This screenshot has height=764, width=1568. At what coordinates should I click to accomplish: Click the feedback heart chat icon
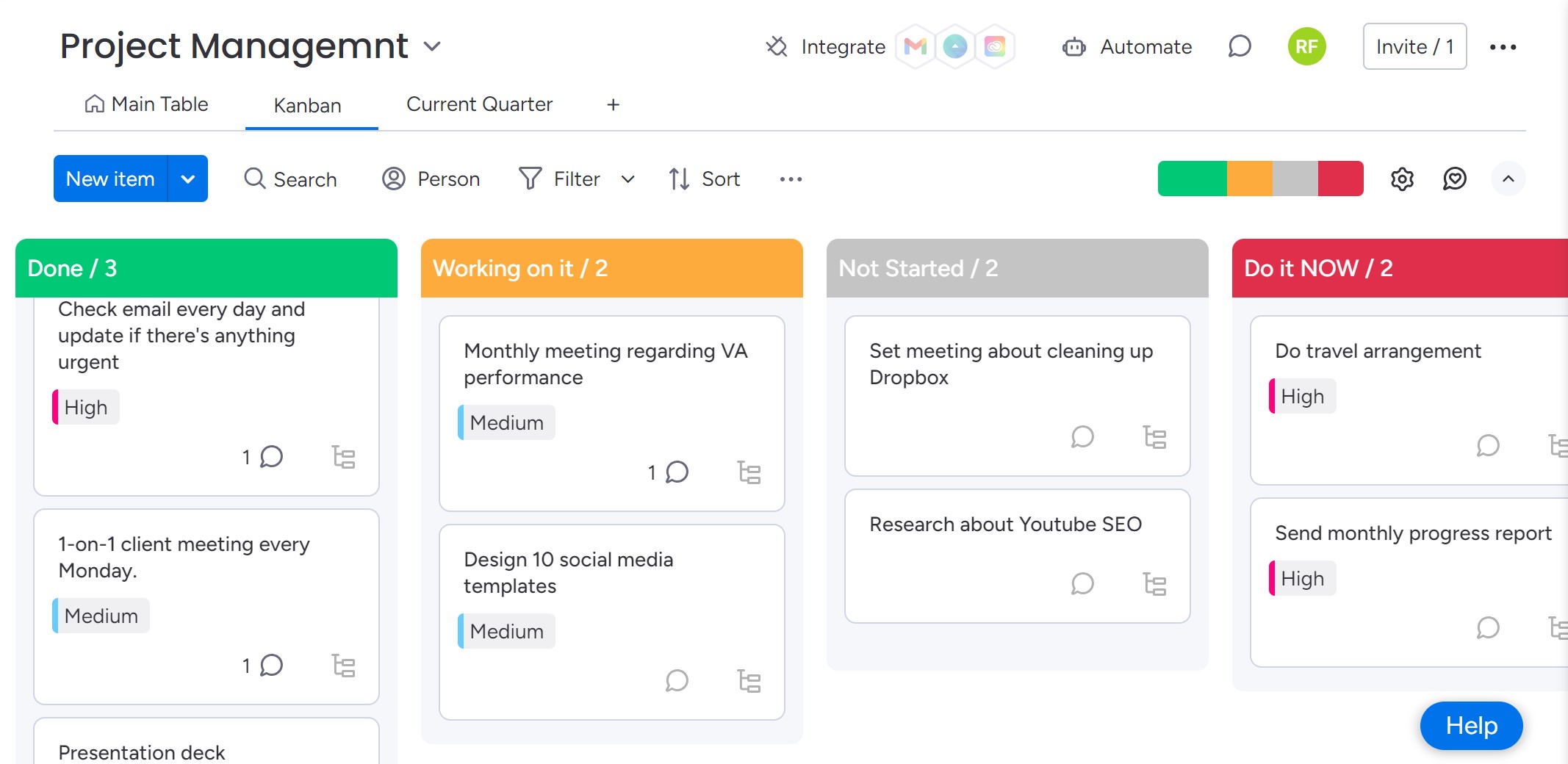(x=1455, y=179)
